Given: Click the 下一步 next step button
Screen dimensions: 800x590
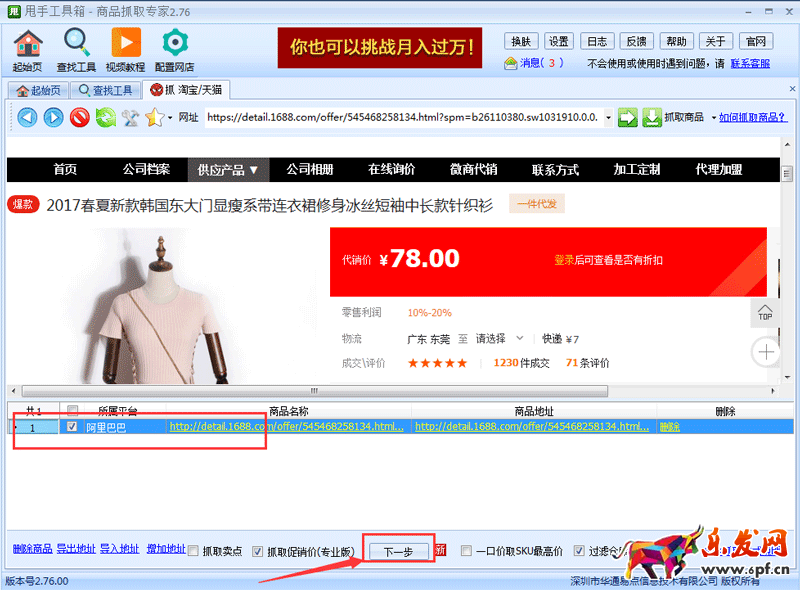Looking at the screenshot, I should click(x=398, y=551).
